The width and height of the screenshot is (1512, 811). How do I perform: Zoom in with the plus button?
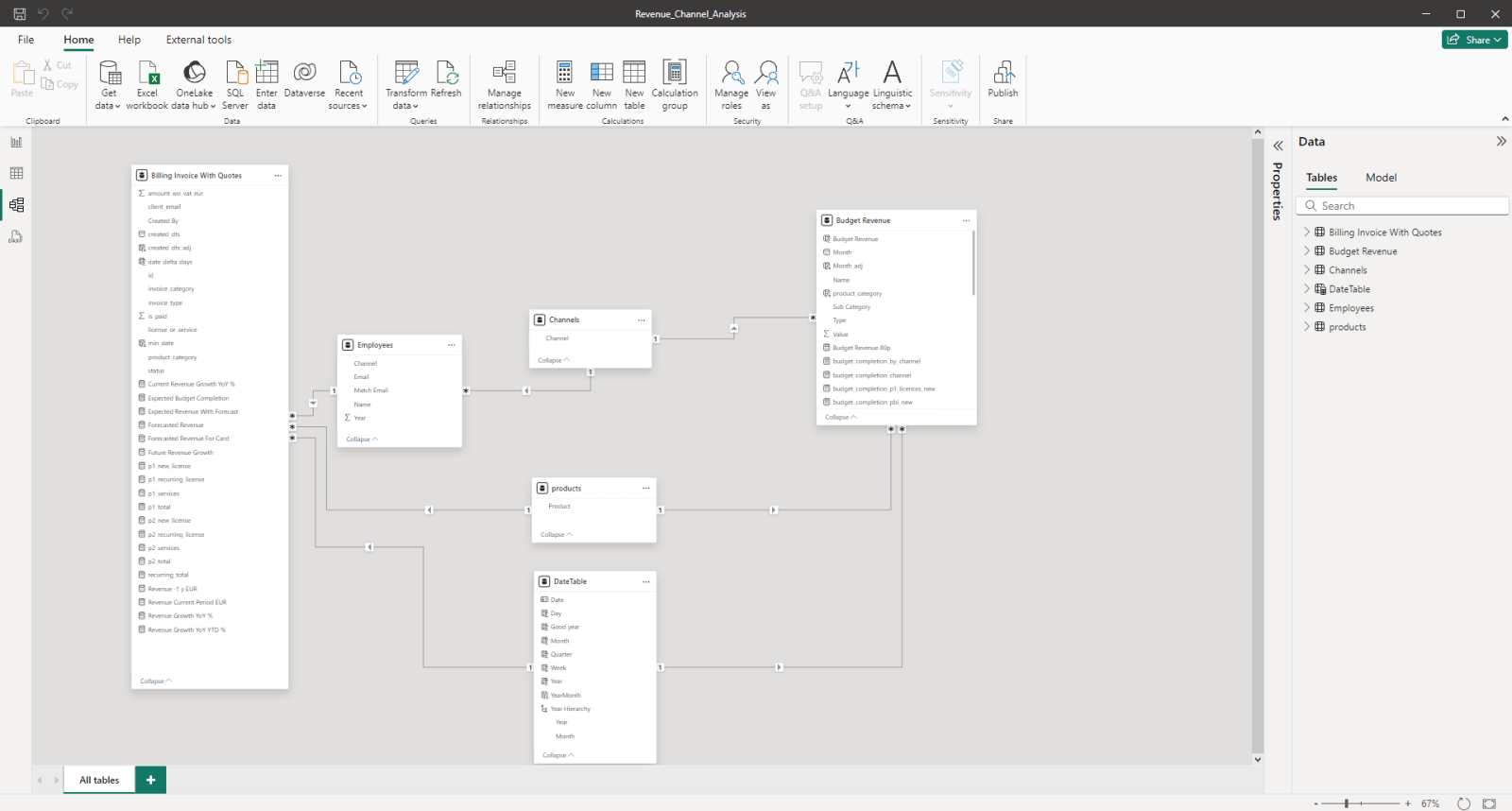click(1408, 803)
